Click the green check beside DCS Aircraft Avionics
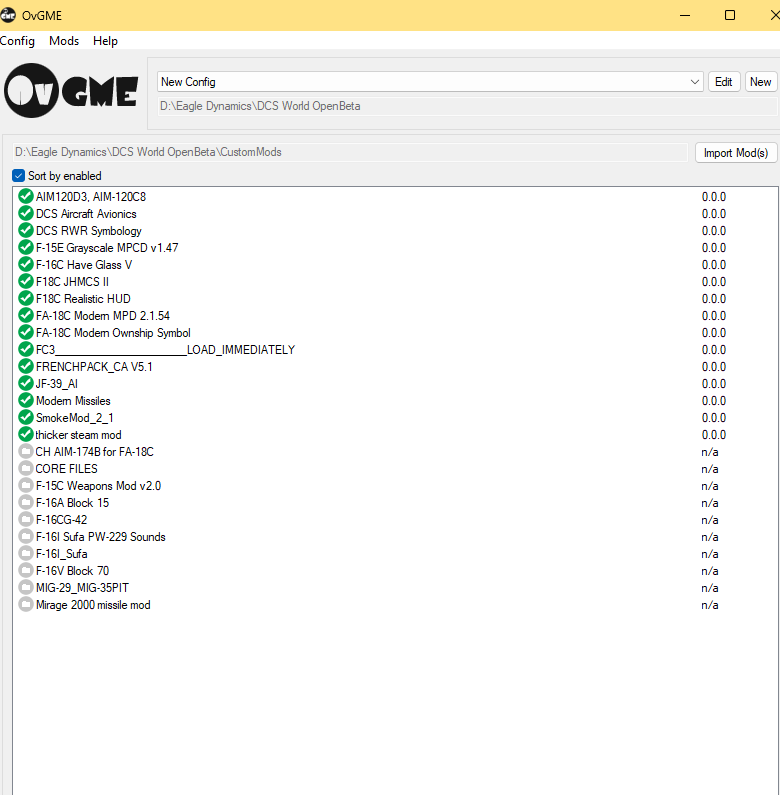 coord(25,213)
